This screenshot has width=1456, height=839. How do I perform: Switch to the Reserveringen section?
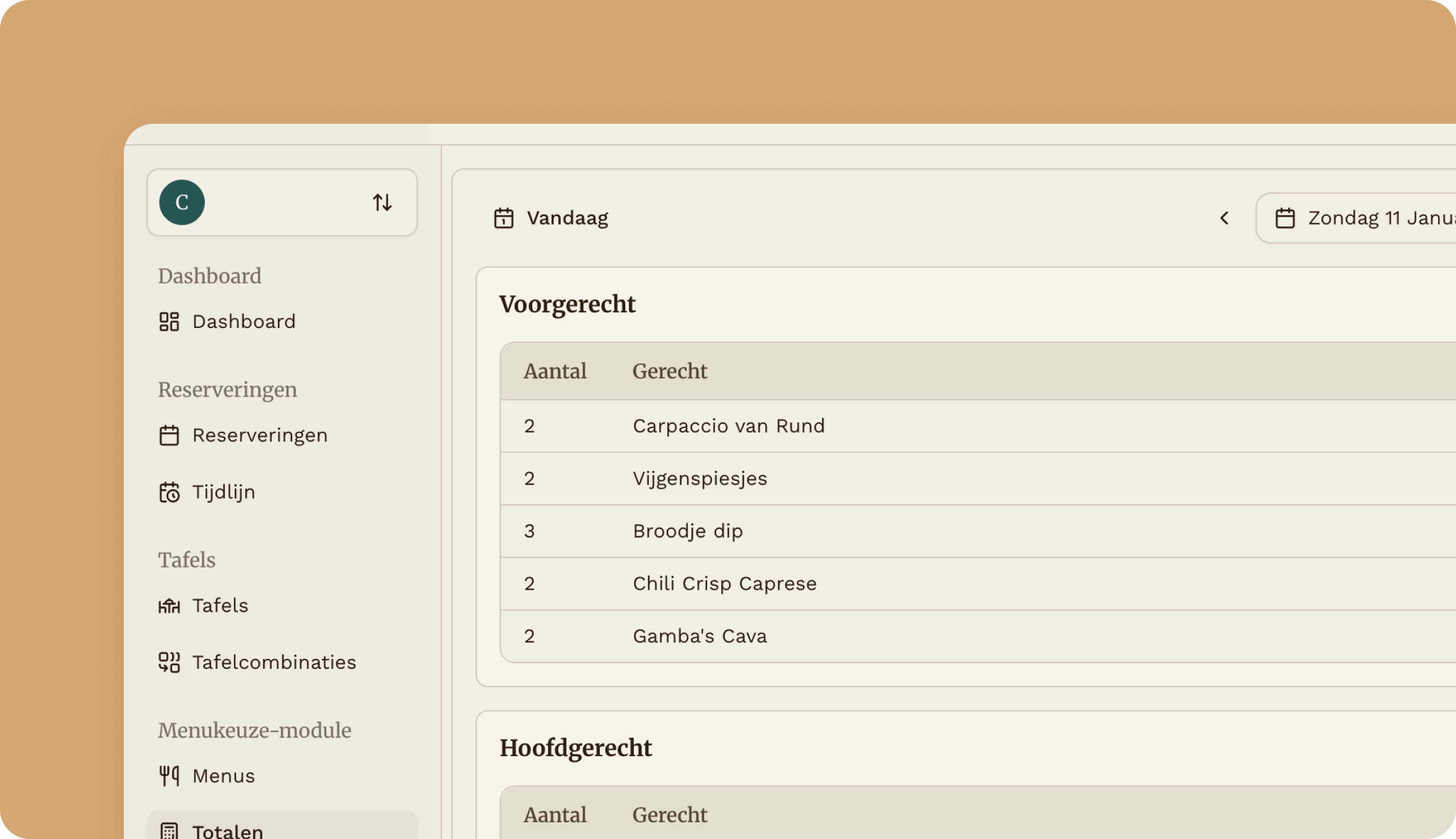260,435
